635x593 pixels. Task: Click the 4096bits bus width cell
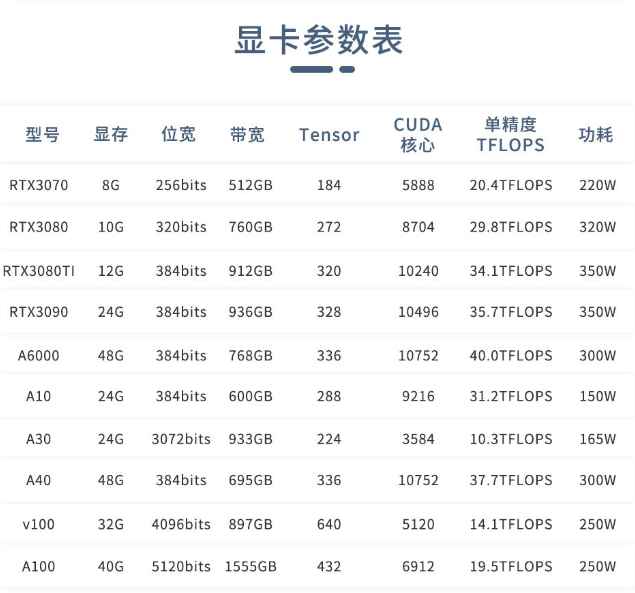(181, 524)
